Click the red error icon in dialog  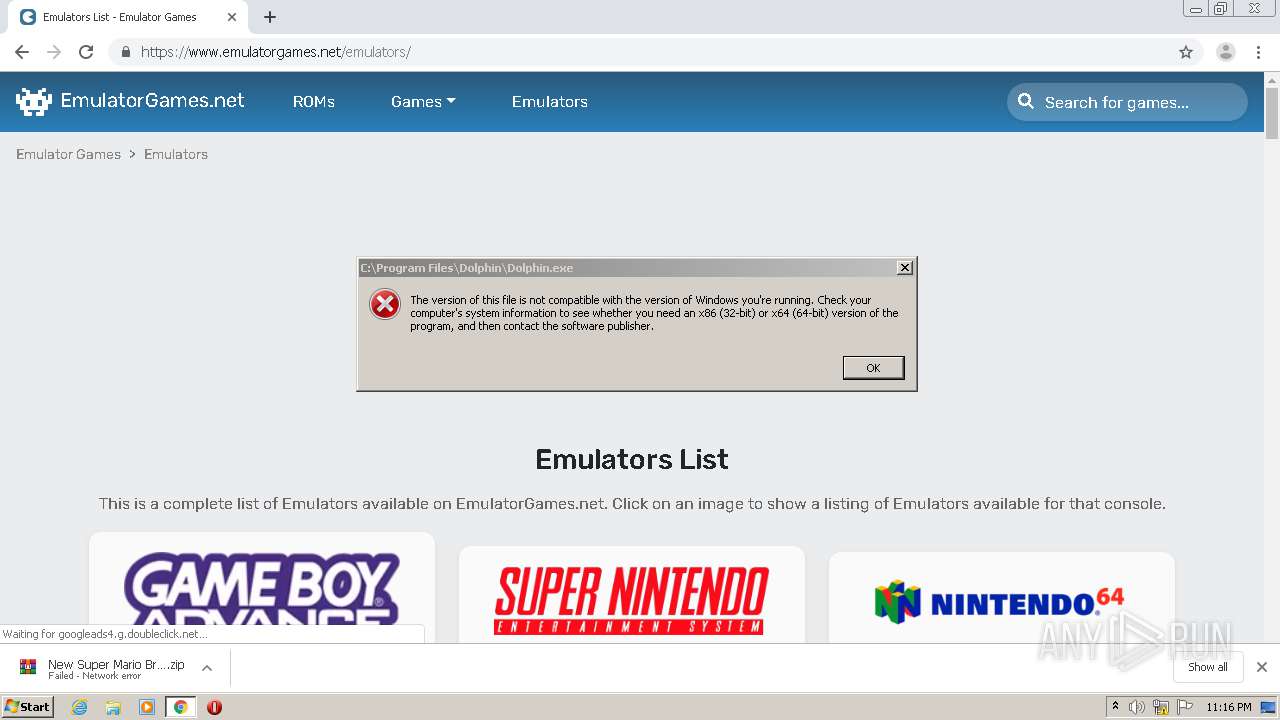385,304
